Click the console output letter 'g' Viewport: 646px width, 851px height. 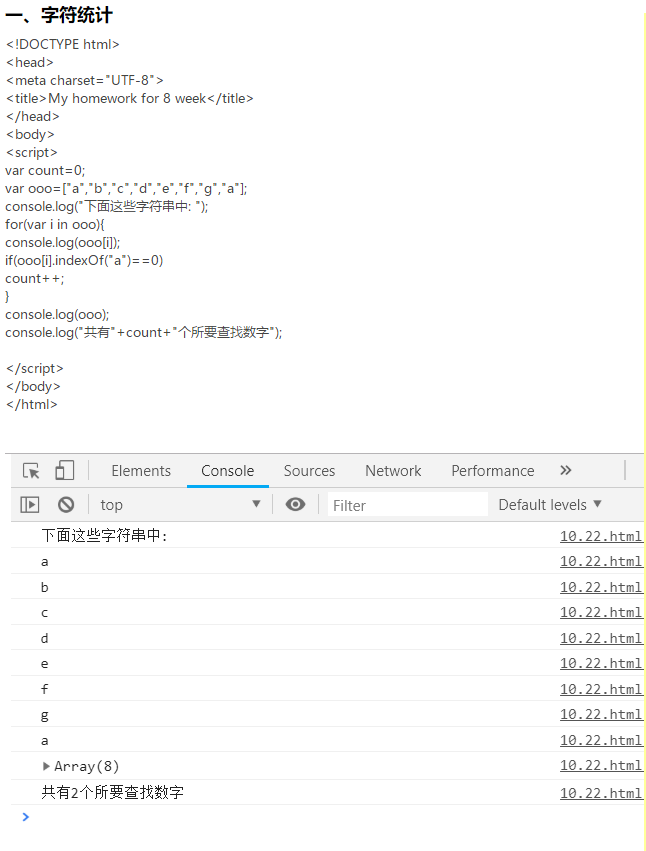45,715
